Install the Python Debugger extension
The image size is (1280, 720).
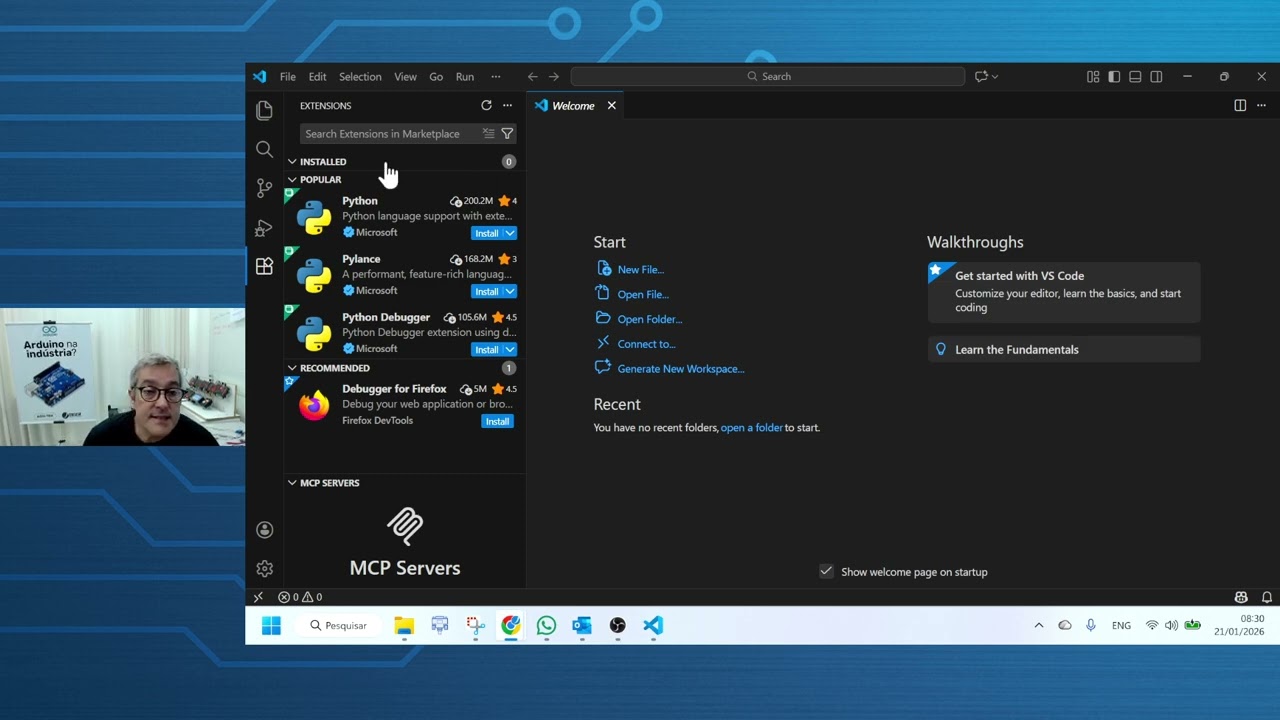tap(486, 349)
